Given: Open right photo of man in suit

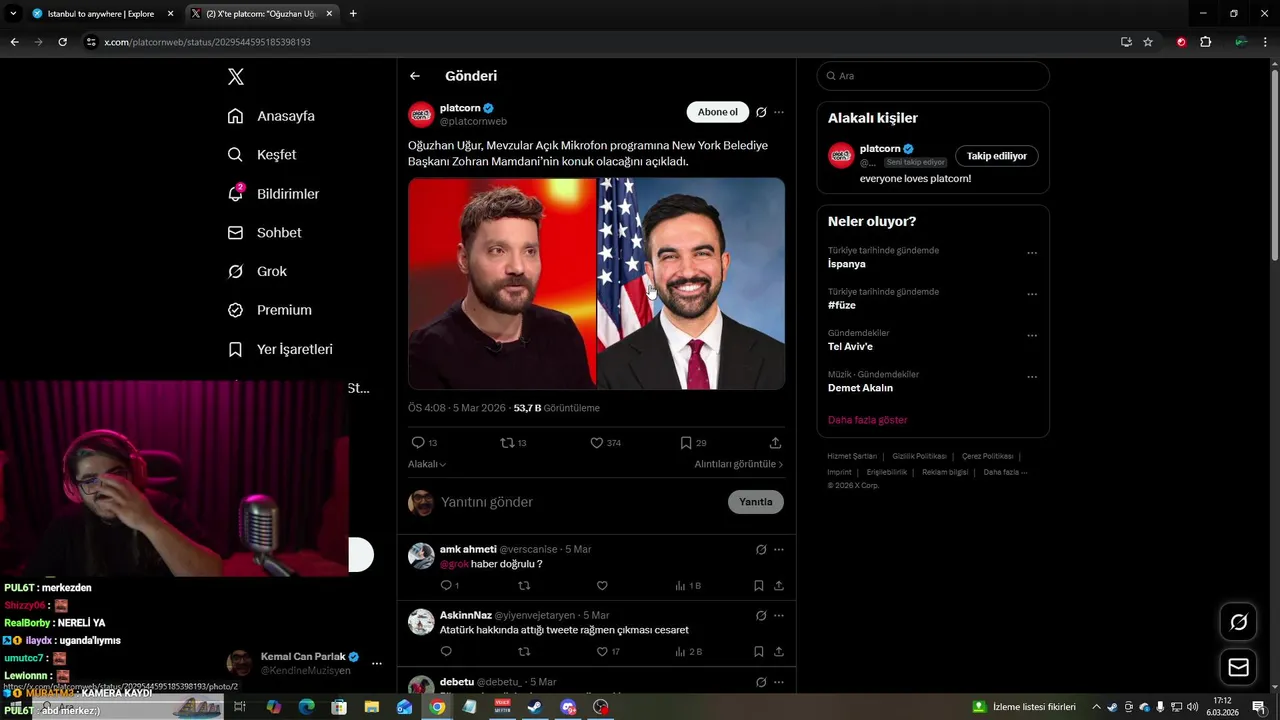Looking at the screenshot, I should pyautogui.click(x=691, y=283).
